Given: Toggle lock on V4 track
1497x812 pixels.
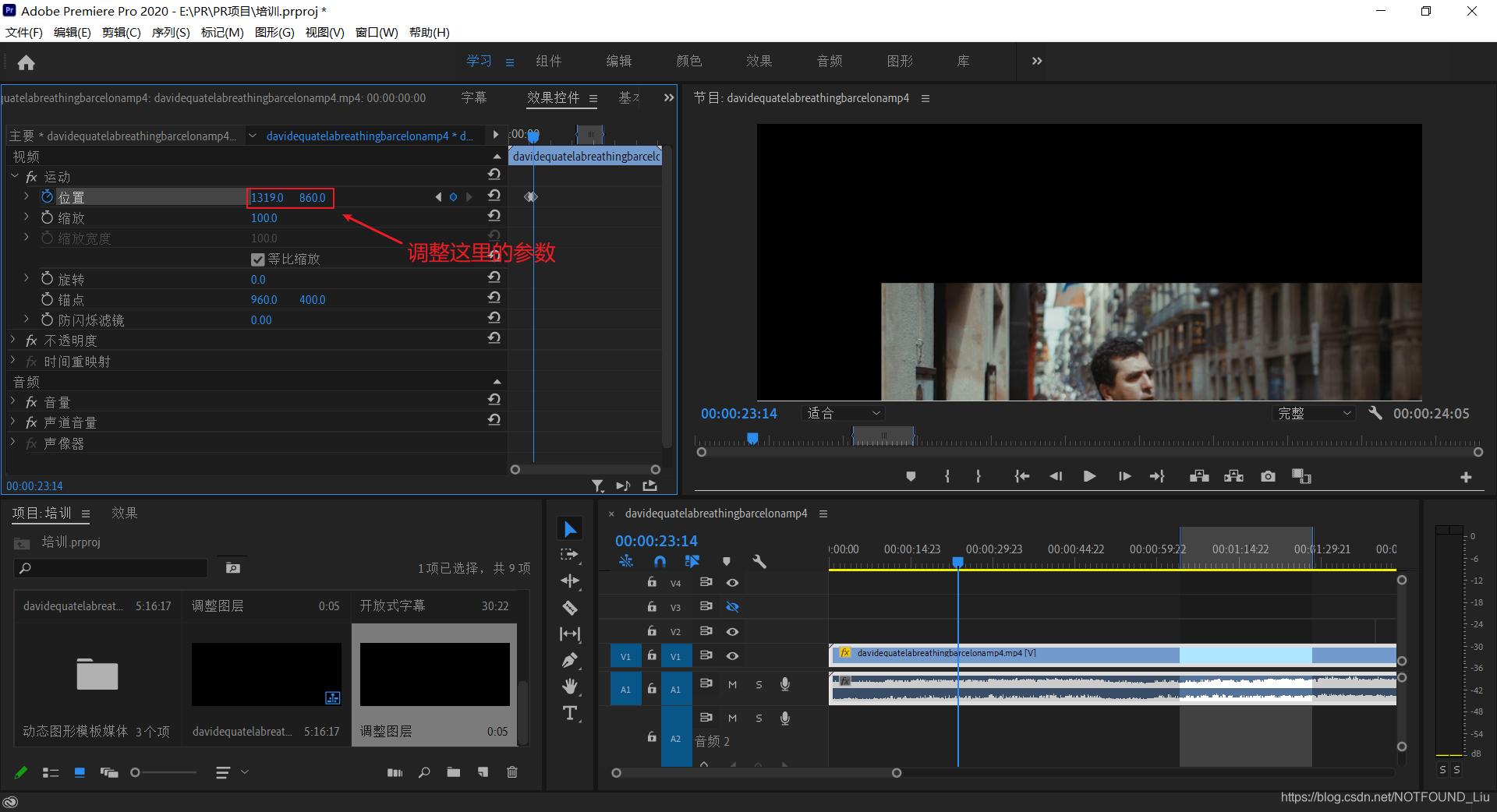Looking at the screenshot, I should [x=652, y=582].
